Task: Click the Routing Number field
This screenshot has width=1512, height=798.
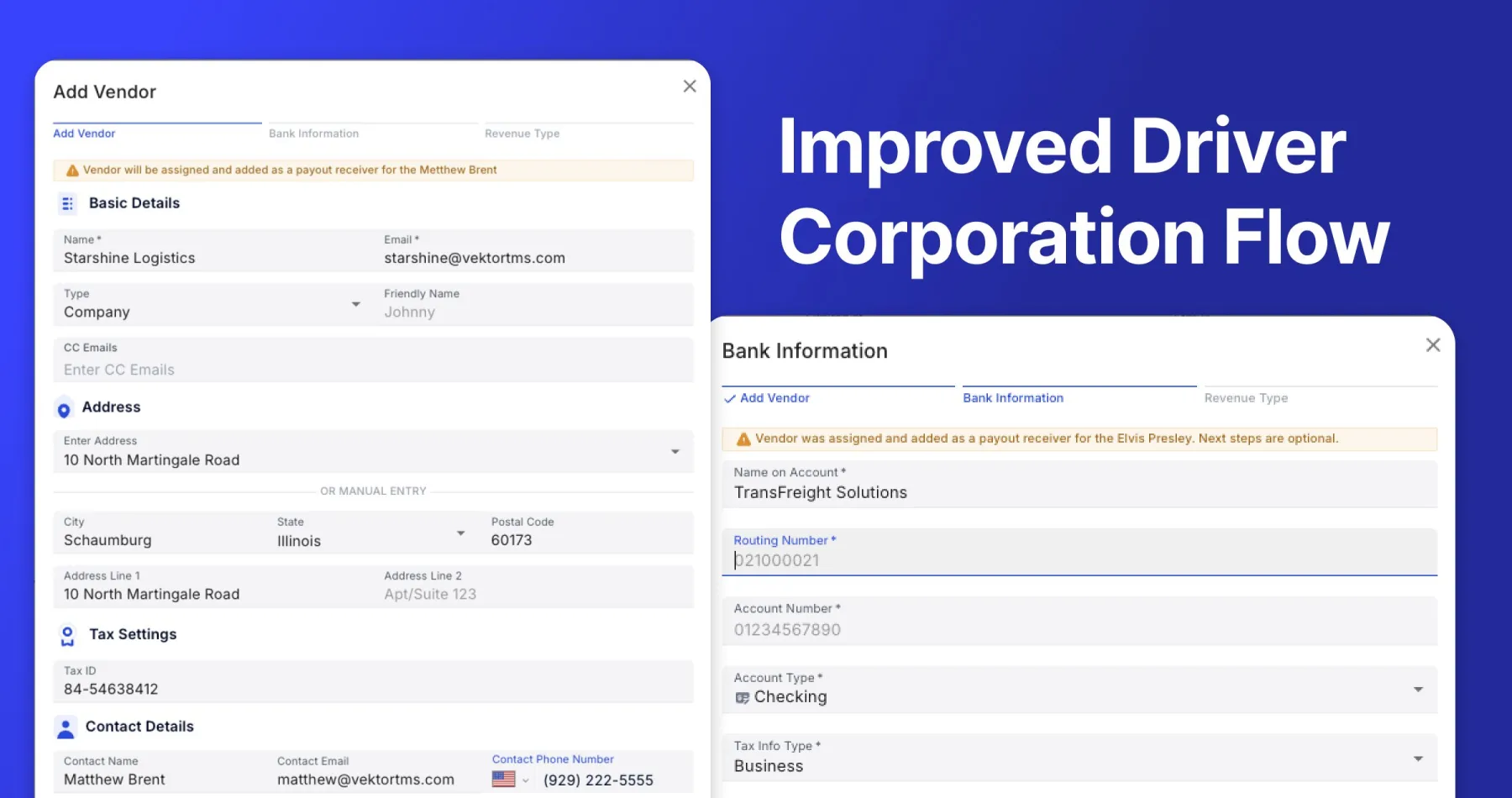Action: coord(1079,552)
